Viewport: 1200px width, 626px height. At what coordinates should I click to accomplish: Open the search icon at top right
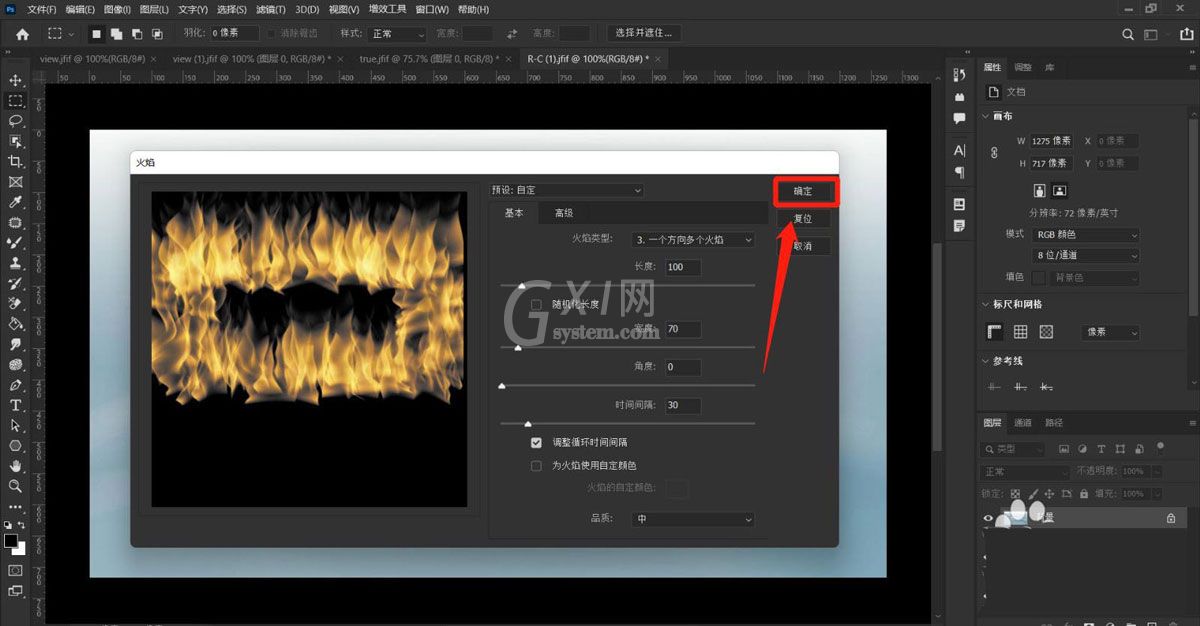(x=1128, y=34)
